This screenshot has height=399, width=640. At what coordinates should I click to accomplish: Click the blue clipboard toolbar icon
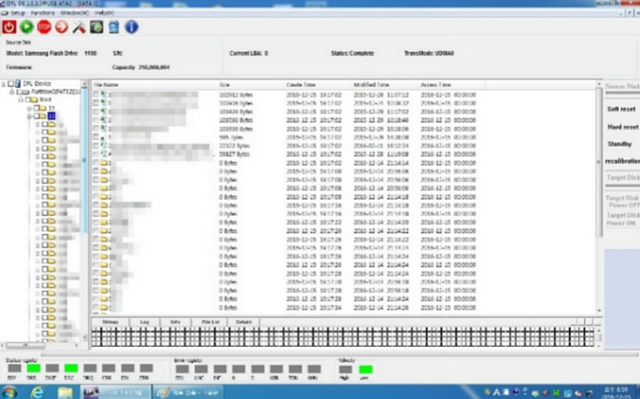114,27
